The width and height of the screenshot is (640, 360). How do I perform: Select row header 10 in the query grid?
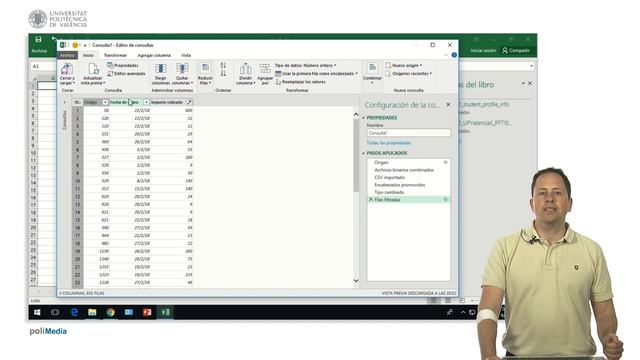[77, 181]
